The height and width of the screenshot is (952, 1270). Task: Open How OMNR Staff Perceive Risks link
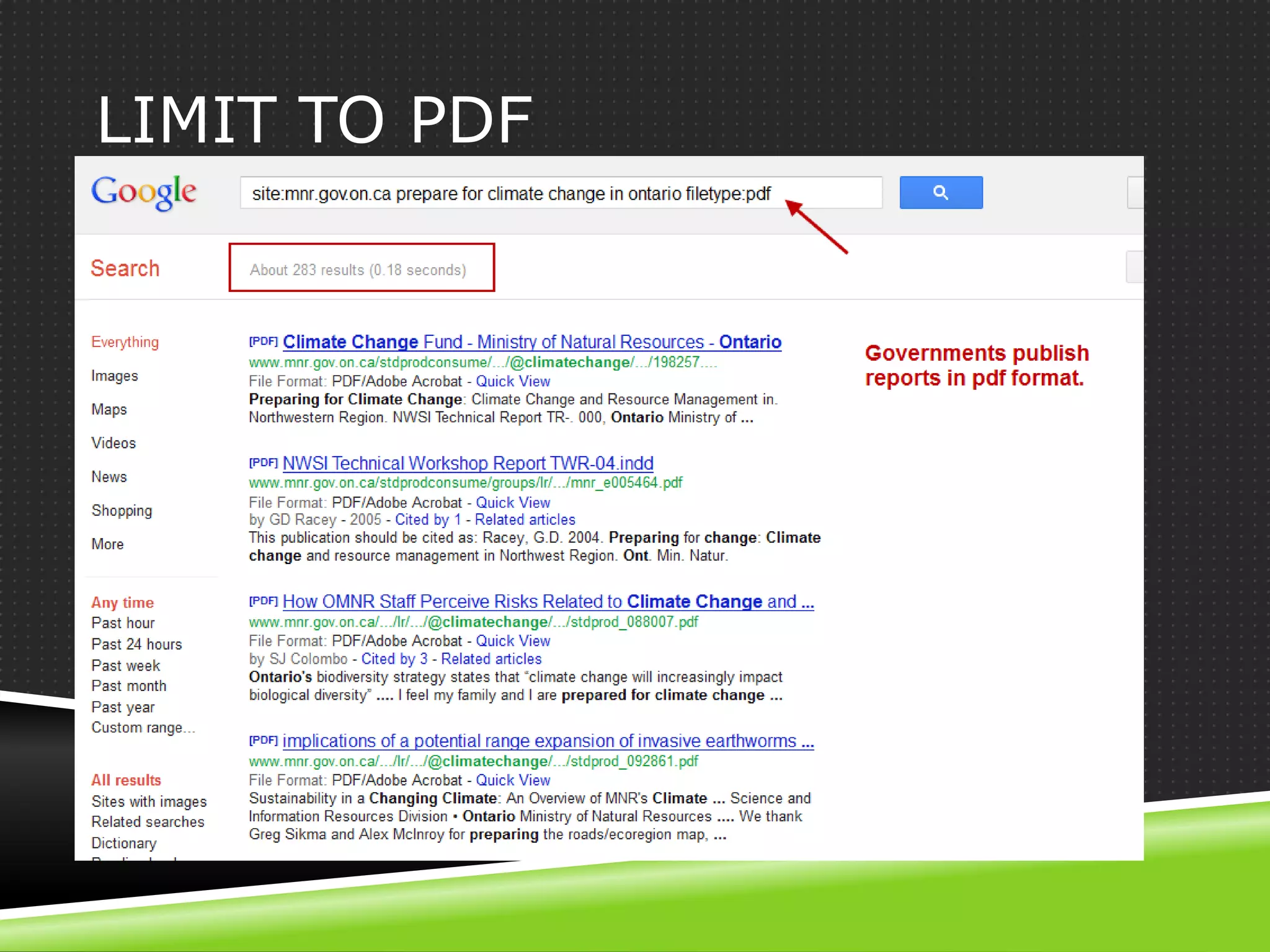[548, 601]
